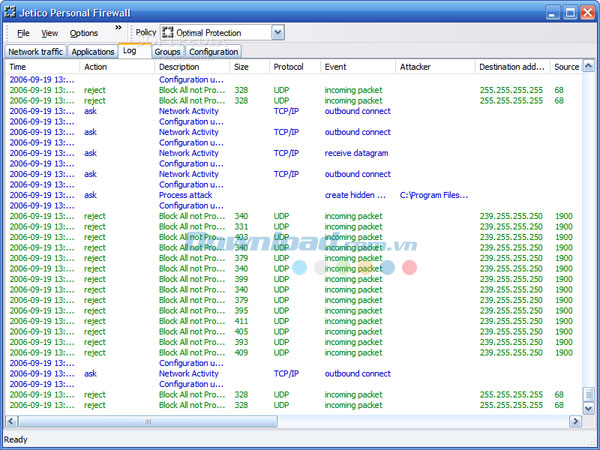Screen dimensions: 600x450
Task: Click the Jetico Personal Firewall title bar icon
Action: click(12, 12)
